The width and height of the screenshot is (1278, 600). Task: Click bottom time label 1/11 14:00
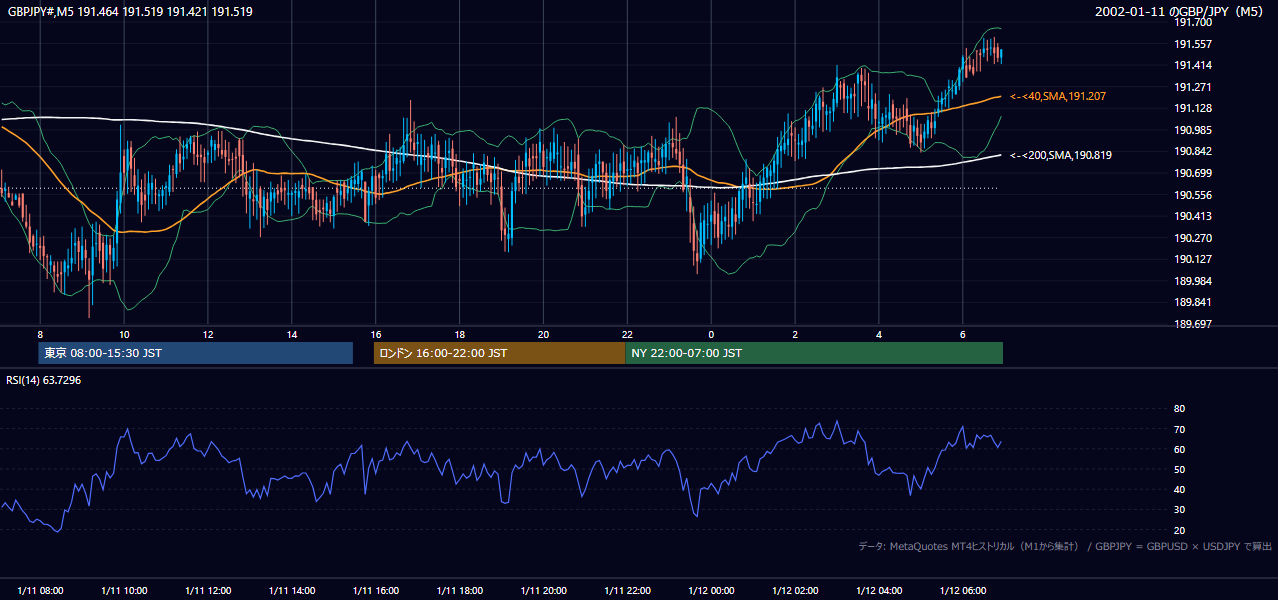pos(292,591)
